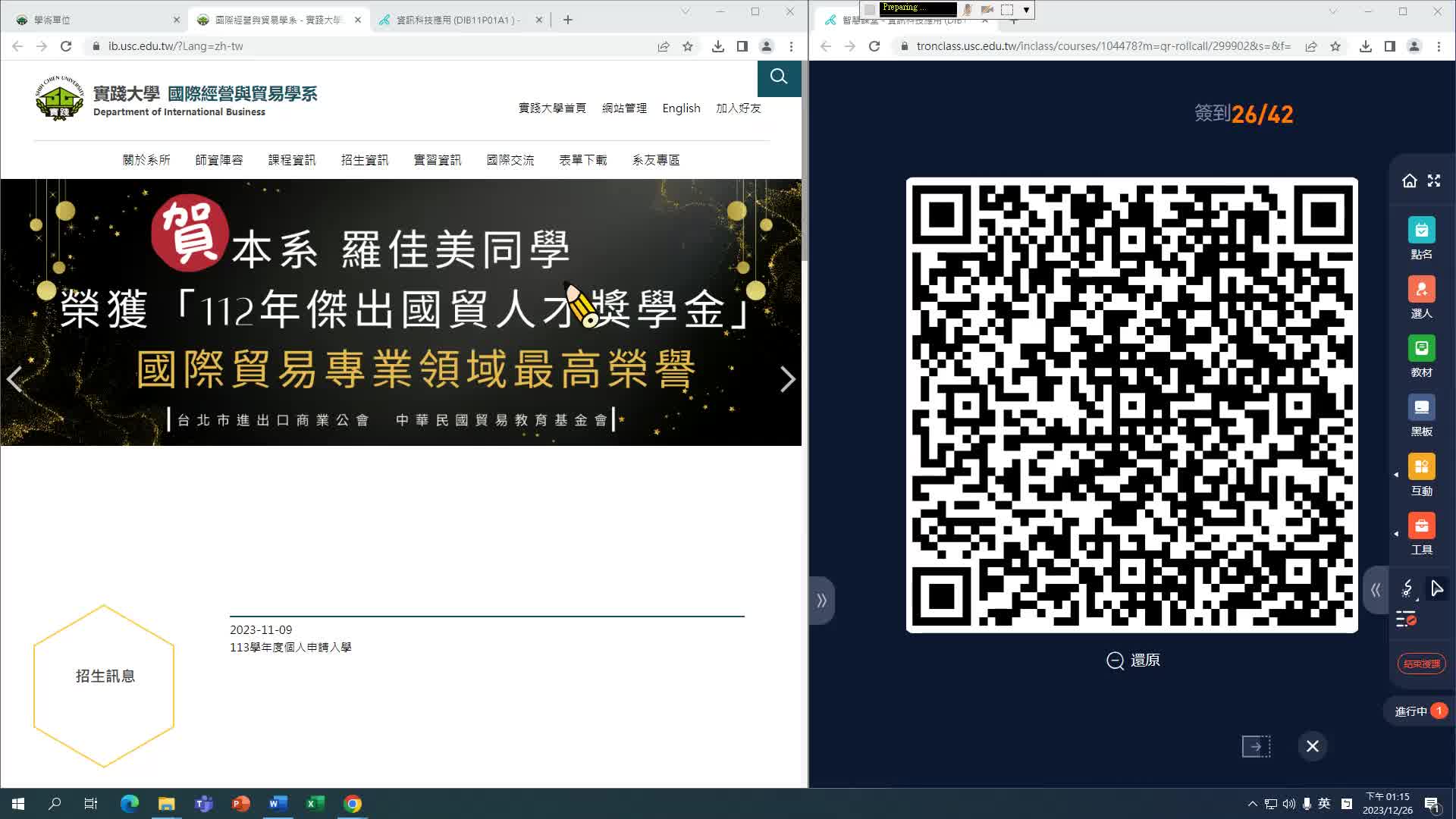Click the 還原 zoom-out restore button
The height and width of the screenshot is (819, 1456).
point(1133,661)
